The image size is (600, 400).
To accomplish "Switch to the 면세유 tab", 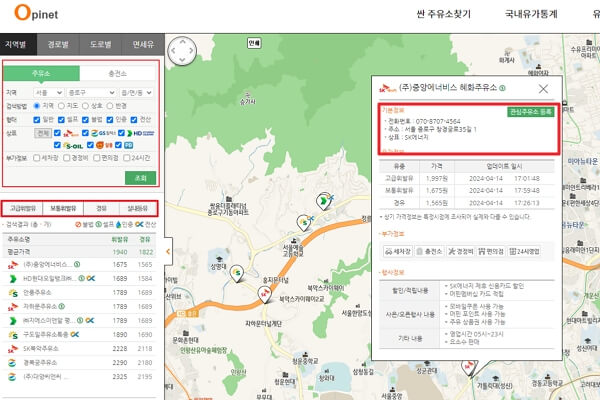I will point(143,44).
